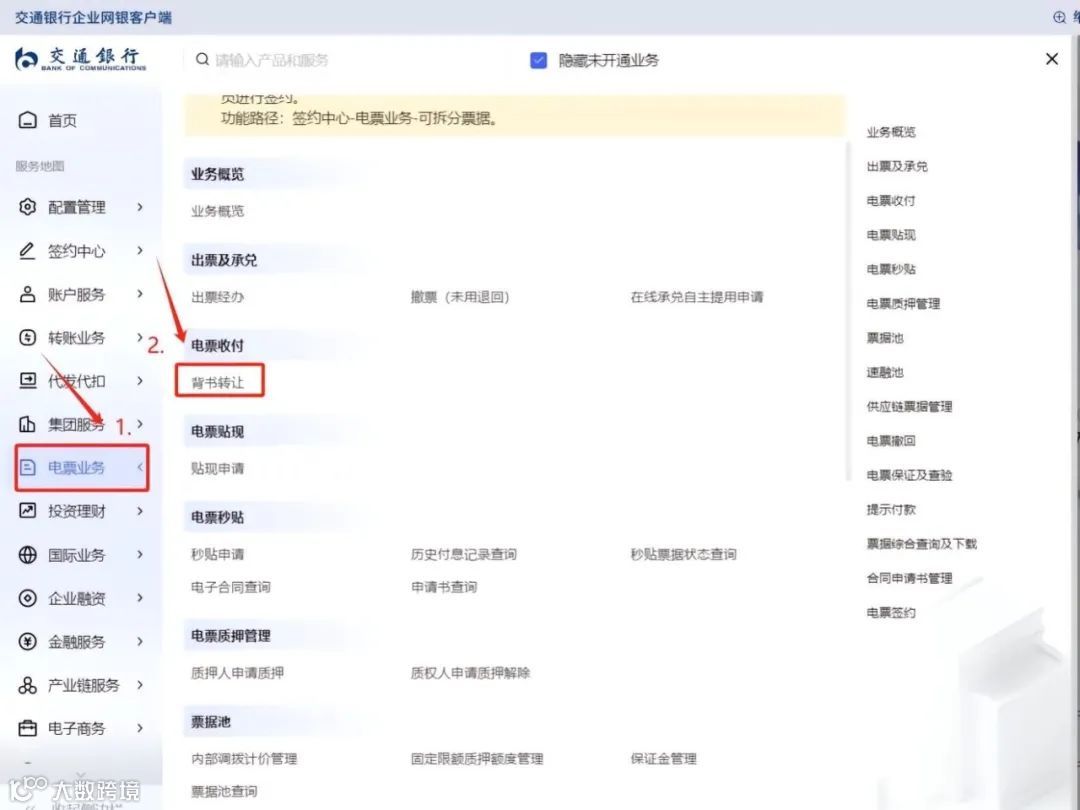This screenshot has height=810, width=1080.
Task: Click the 账户服务 person icon
Action: [x=28, y=294]
